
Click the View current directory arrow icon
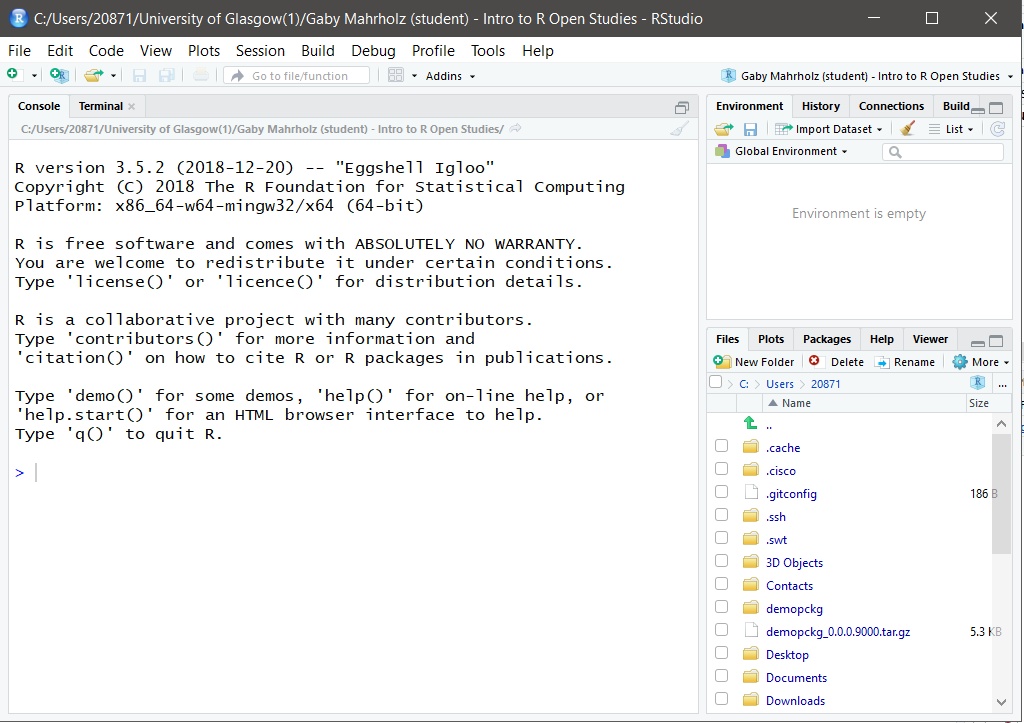pyautogui.click(x=515, y=129)
